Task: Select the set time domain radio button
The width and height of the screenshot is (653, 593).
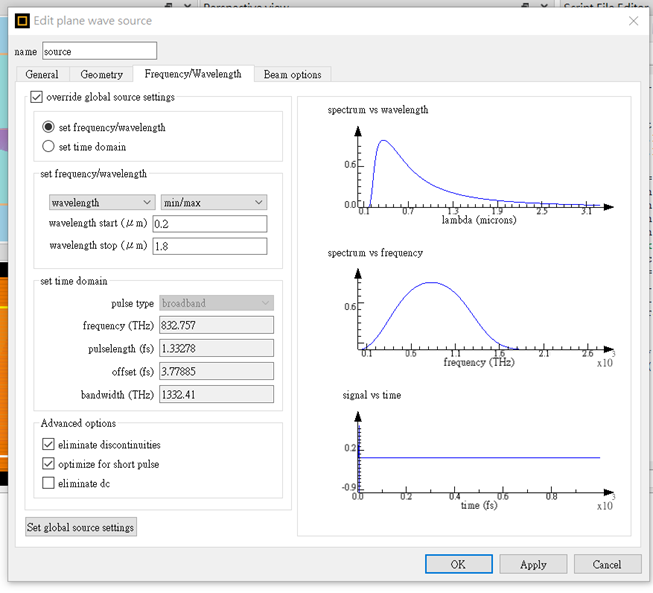Action: pos(48,146)
